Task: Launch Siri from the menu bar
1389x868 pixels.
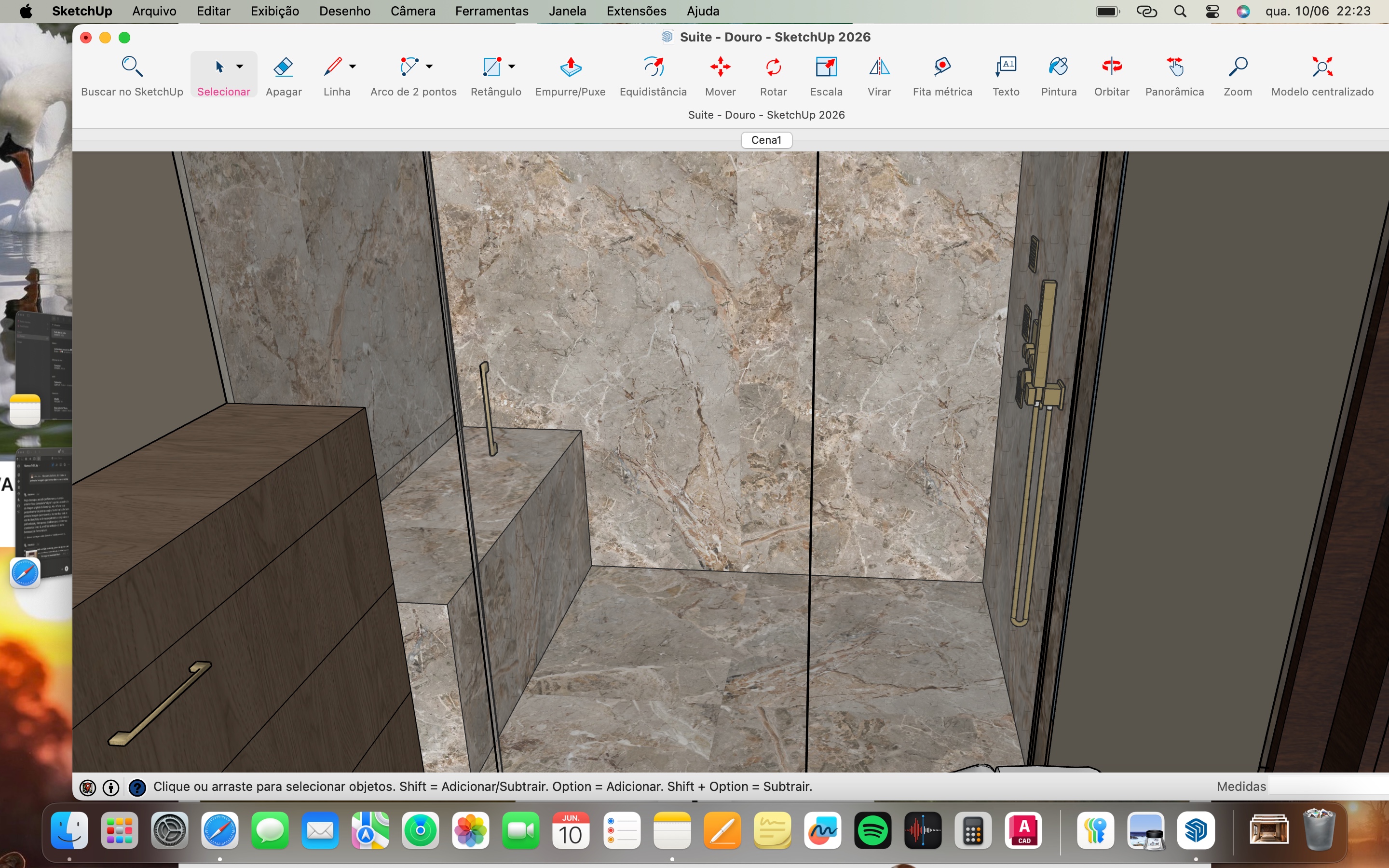Action: click(x=1243, y=11)
